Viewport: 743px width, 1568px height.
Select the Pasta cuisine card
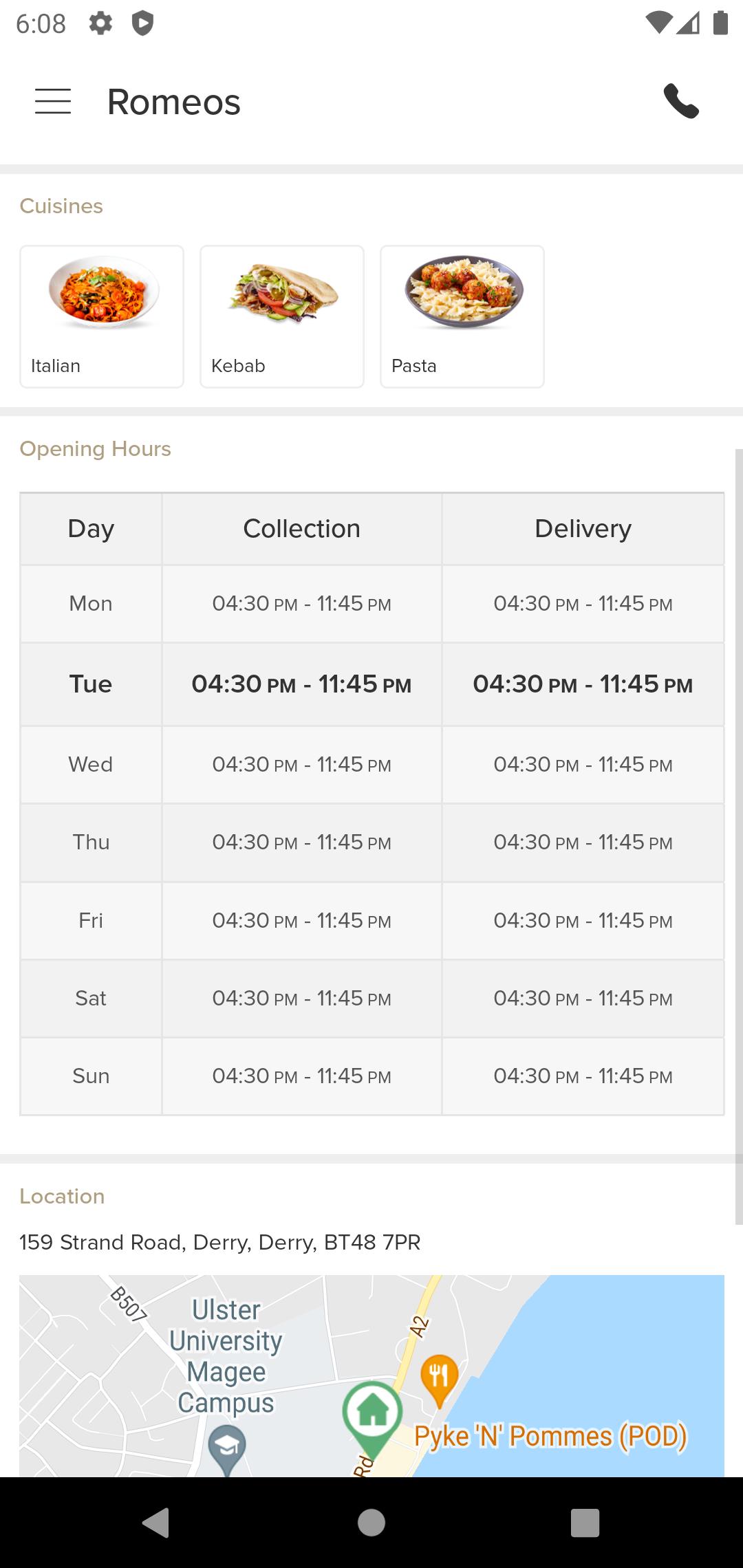tap(462, 316)
